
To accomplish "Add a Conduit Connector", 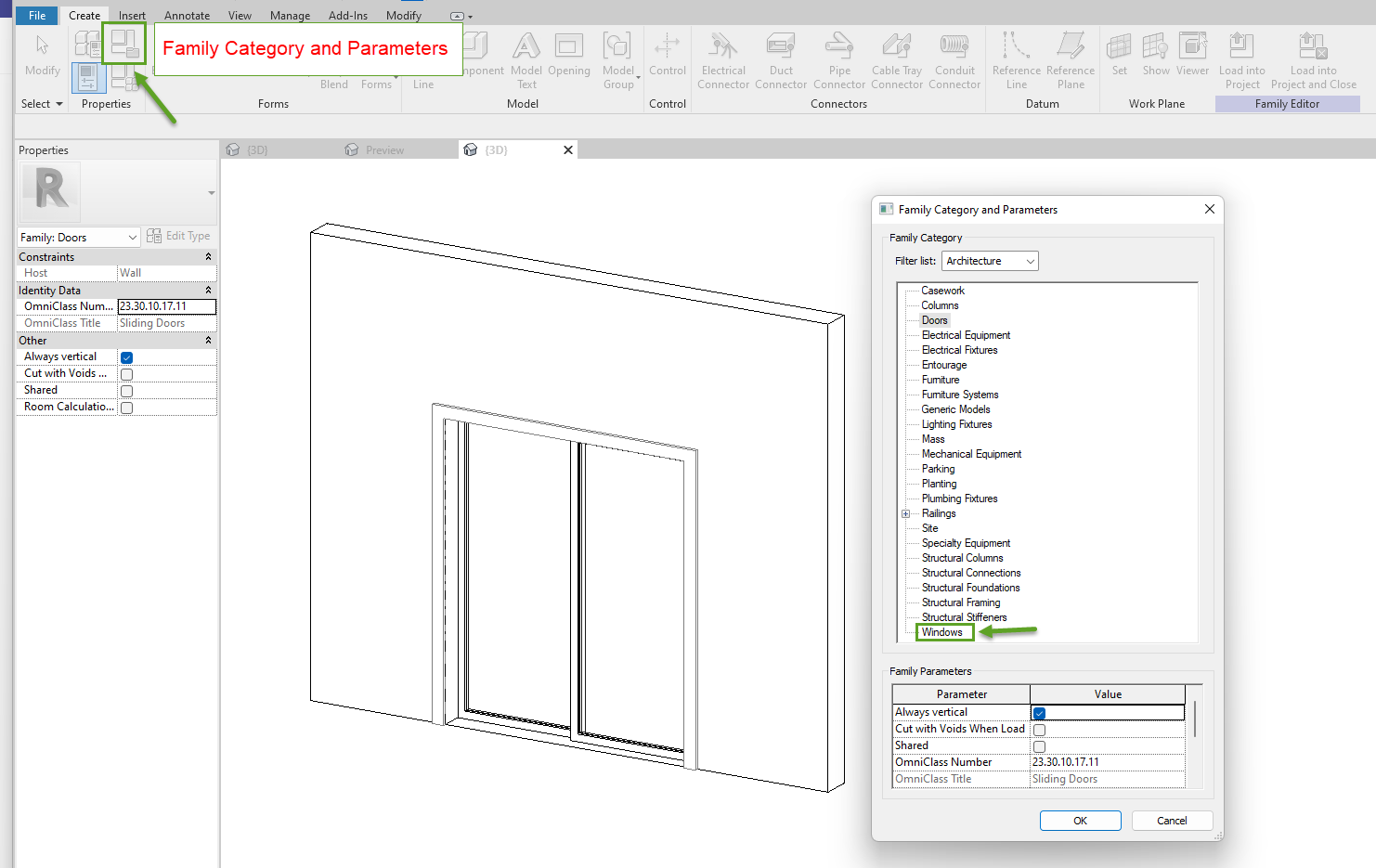I will [x=954, y=60].
